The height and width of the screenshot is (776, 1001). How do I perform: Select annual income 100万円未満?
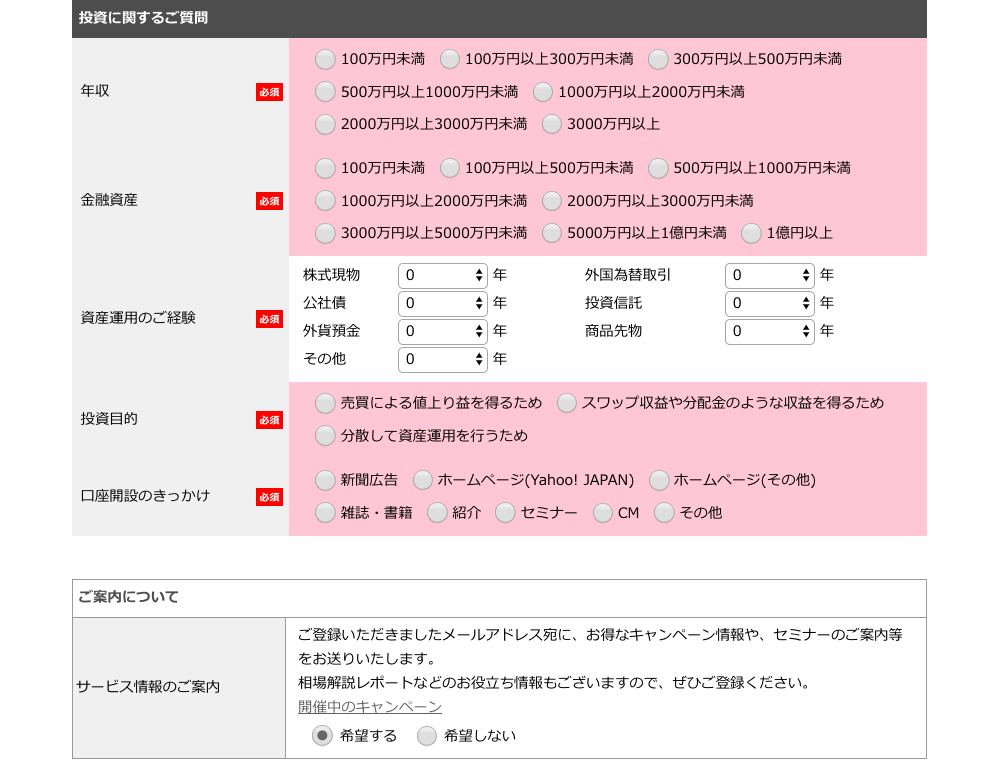325,59
